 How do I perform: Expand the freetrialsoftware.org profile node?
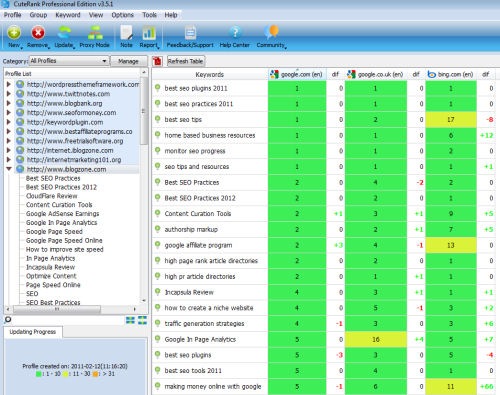point(9,141)
